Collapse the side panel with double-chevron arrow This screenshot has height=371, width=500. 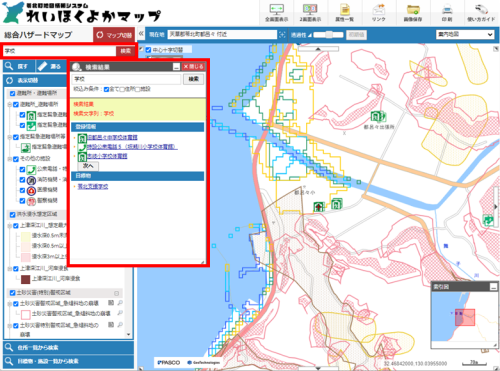pos(141,34)
